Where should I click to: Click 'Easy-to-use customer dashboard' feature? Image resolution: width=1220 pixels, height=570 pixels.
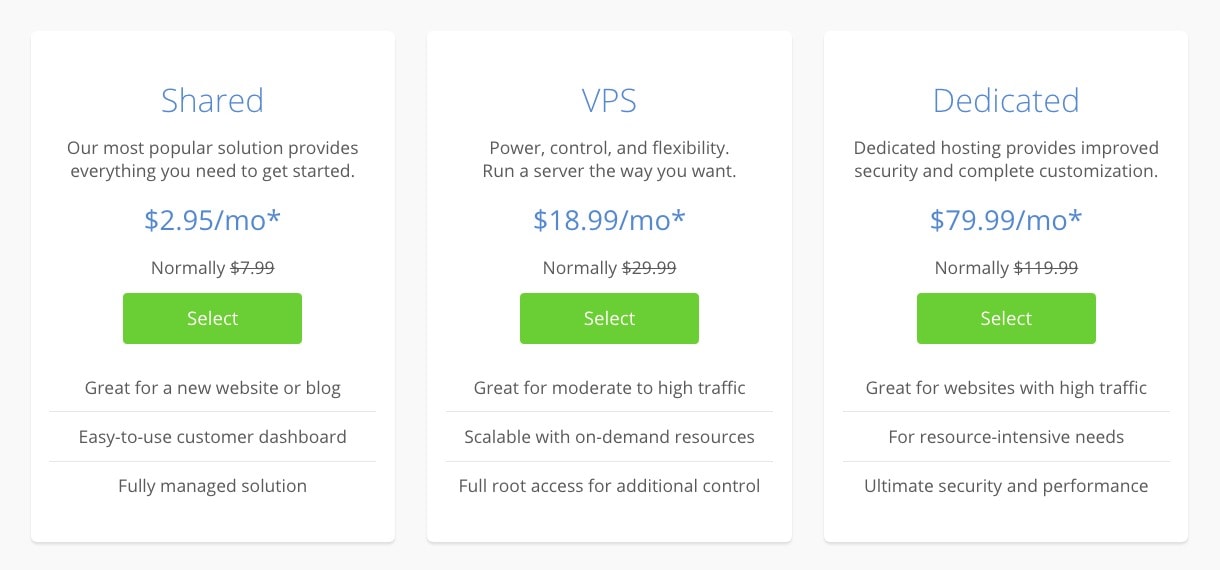click(x=212, y=437)
